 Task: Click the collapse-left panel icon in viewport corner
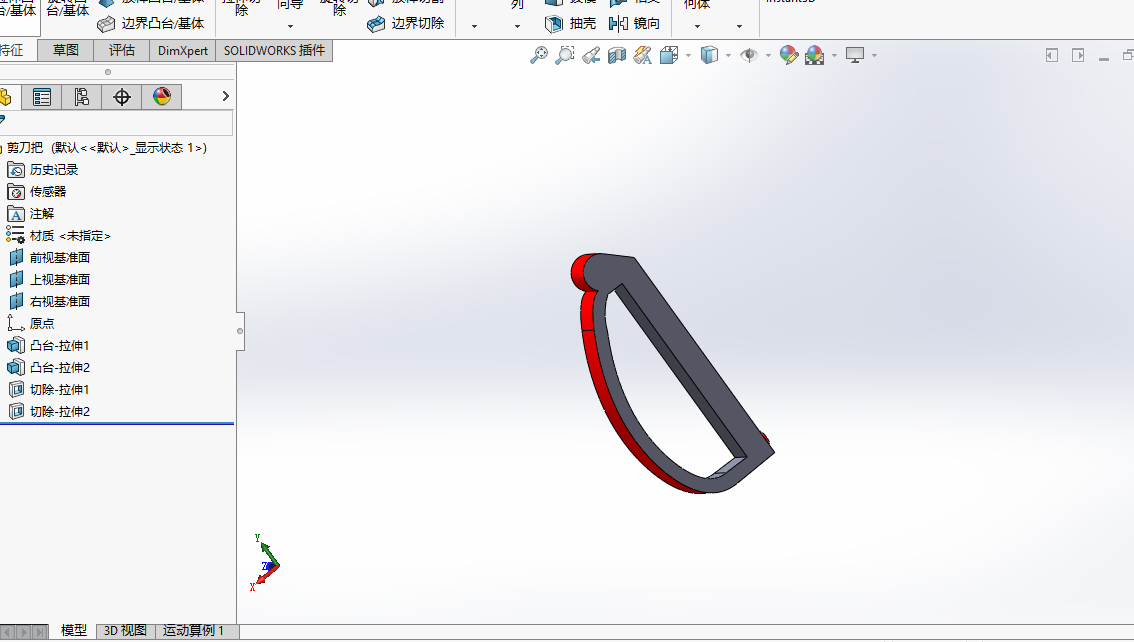pyautogui.click(x=1052, y=56)
